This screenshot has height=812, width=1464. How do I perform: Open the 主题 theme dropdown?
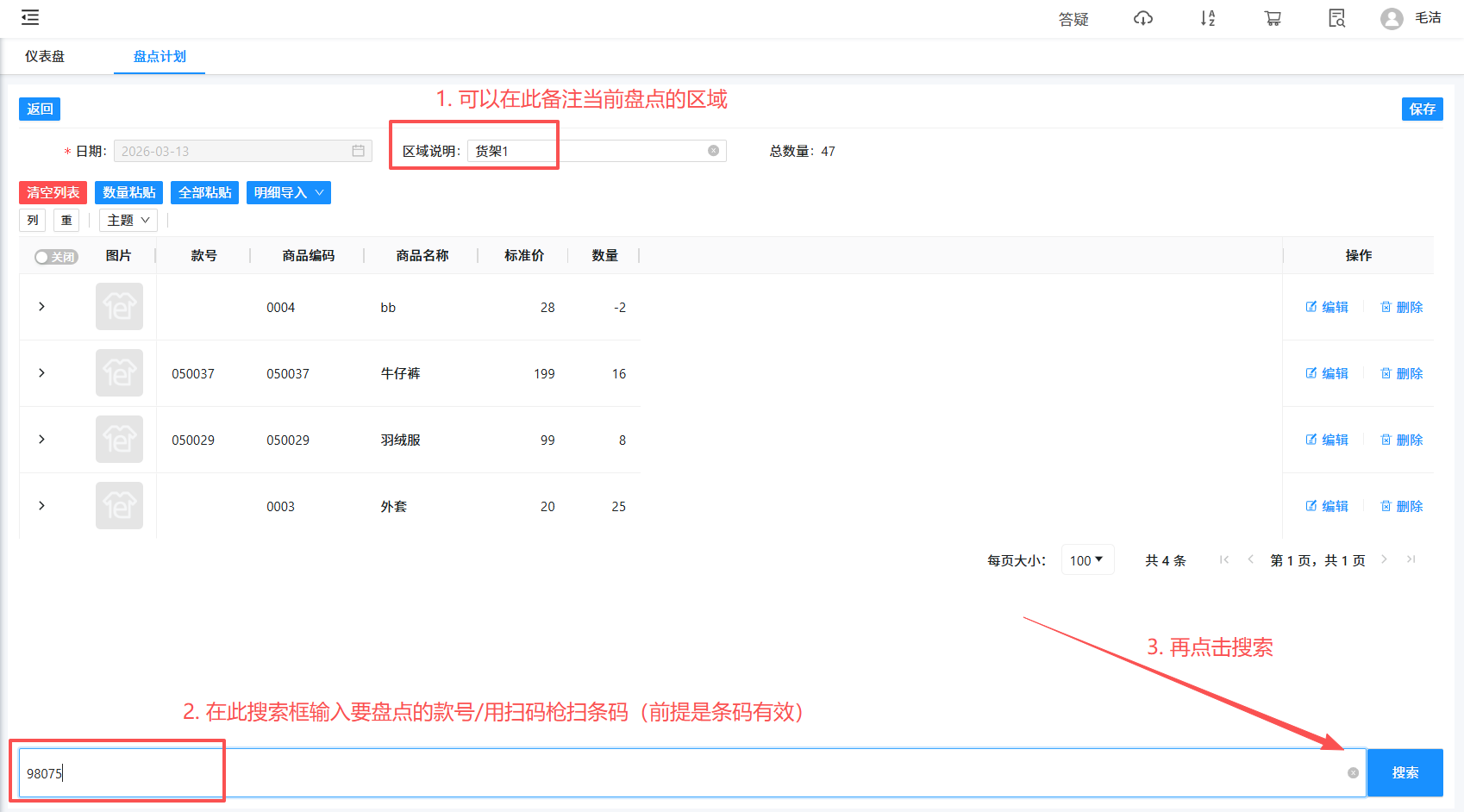point(128,221)
